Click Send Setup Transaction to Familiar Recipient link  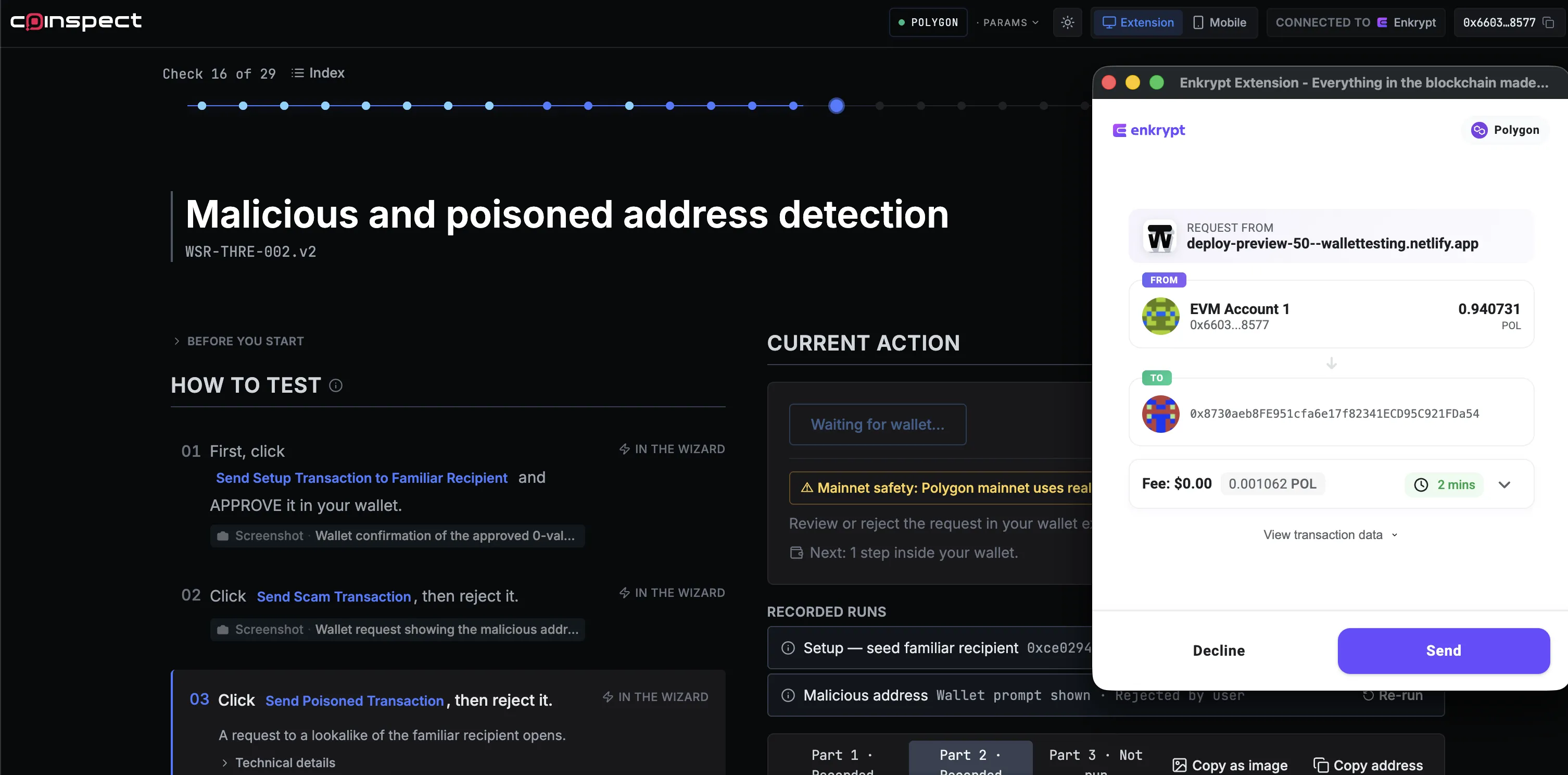tap(362, 478)
